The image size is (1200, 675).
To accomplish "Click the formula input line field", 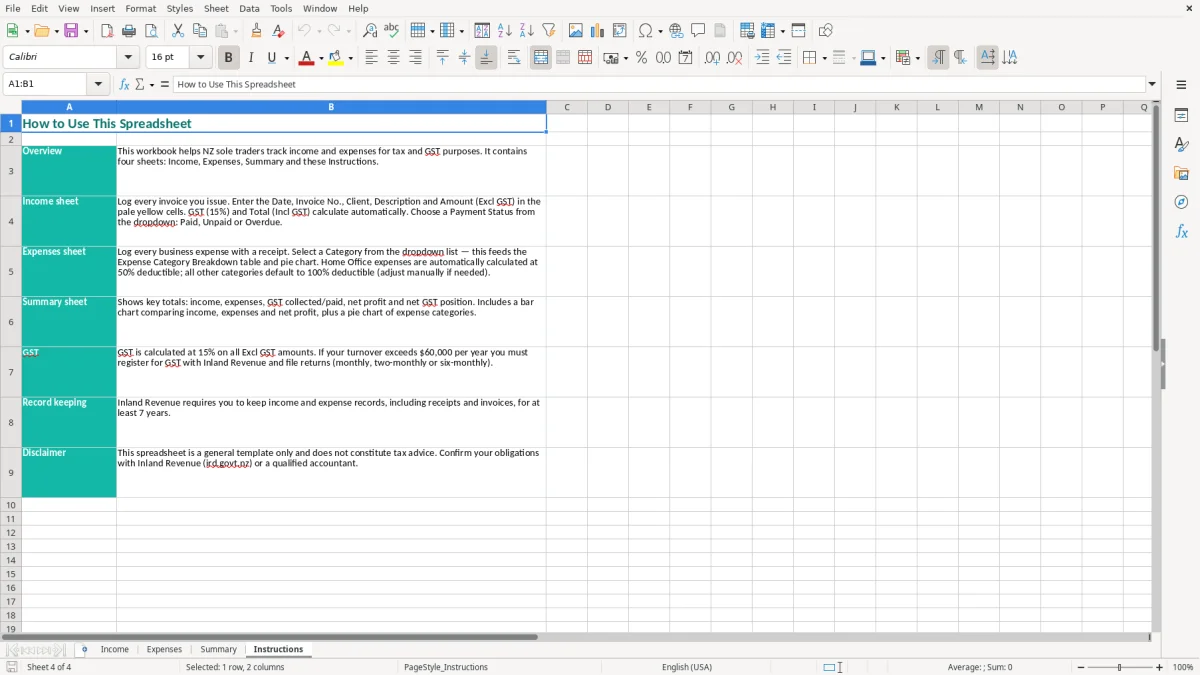I will click(659, 84).
